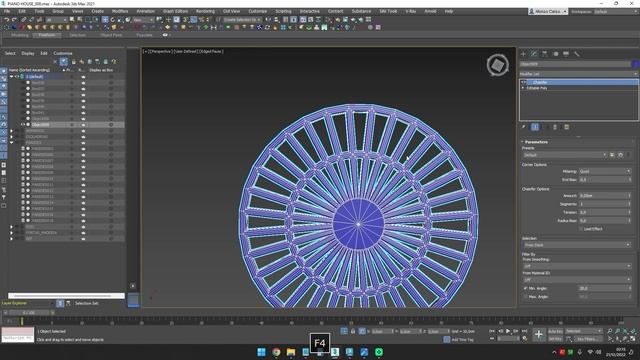Open the Modify command panel tab

(x=534, y=54)
